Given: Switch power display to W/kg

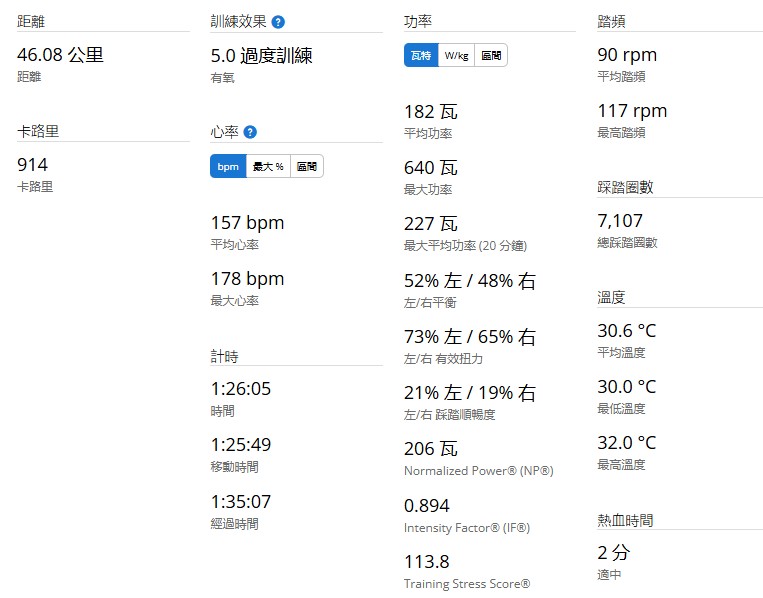Looking at the screenshot, I should 456,56.
